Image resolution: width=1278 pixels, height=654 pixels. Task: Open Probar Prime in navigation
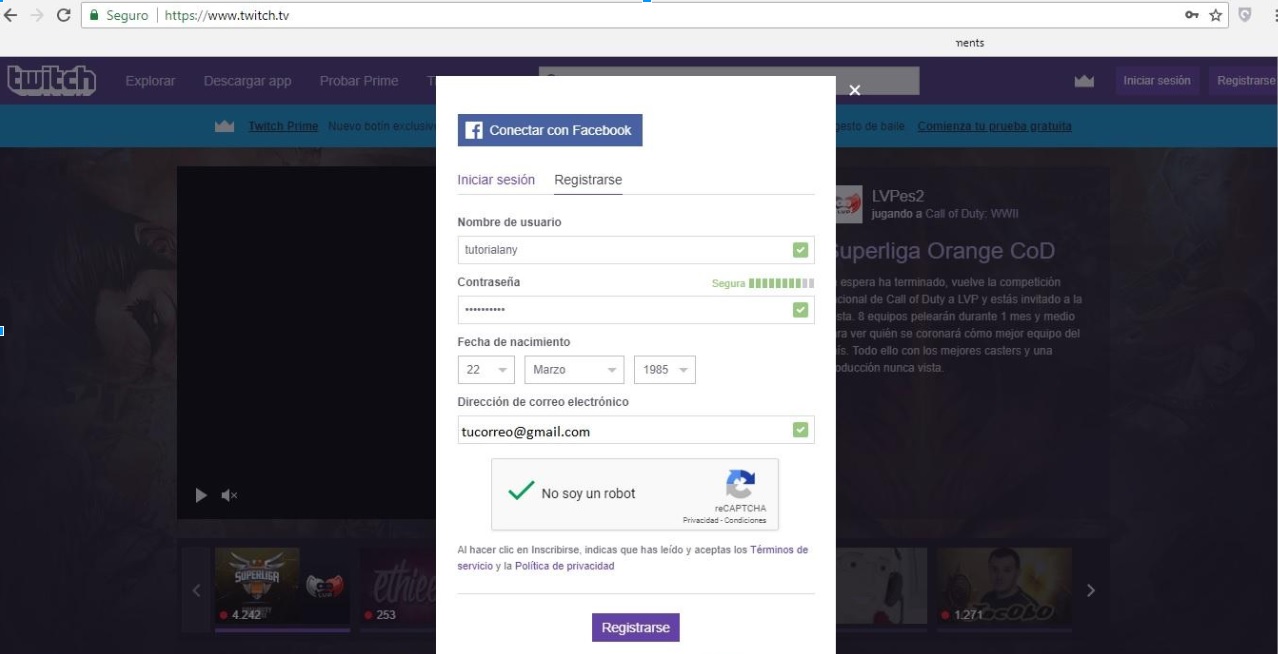click(x=359, y=81)
